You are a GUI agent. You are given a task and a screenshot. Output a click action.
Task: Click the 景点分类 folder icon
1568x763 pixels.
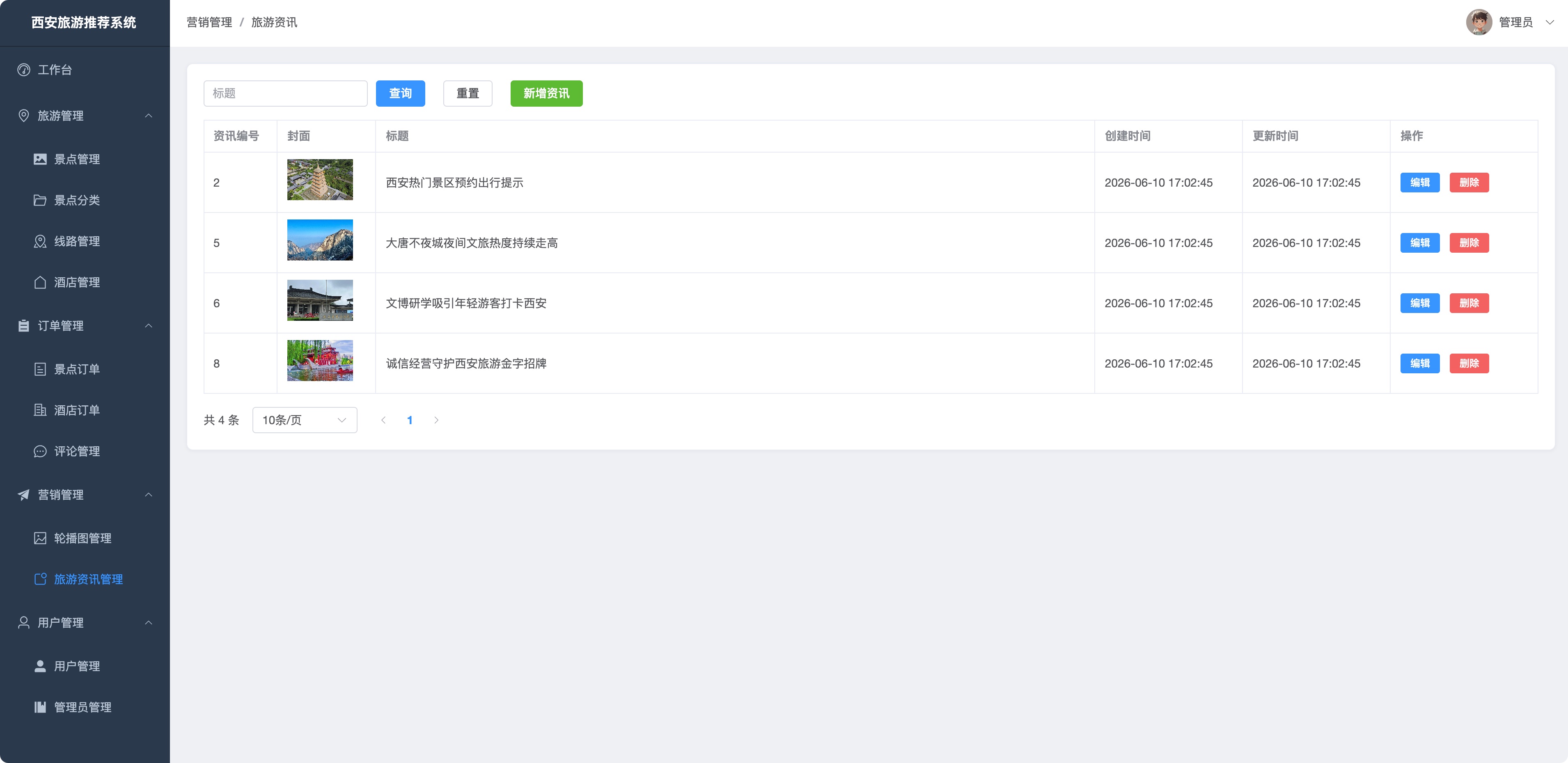point(40,200)
